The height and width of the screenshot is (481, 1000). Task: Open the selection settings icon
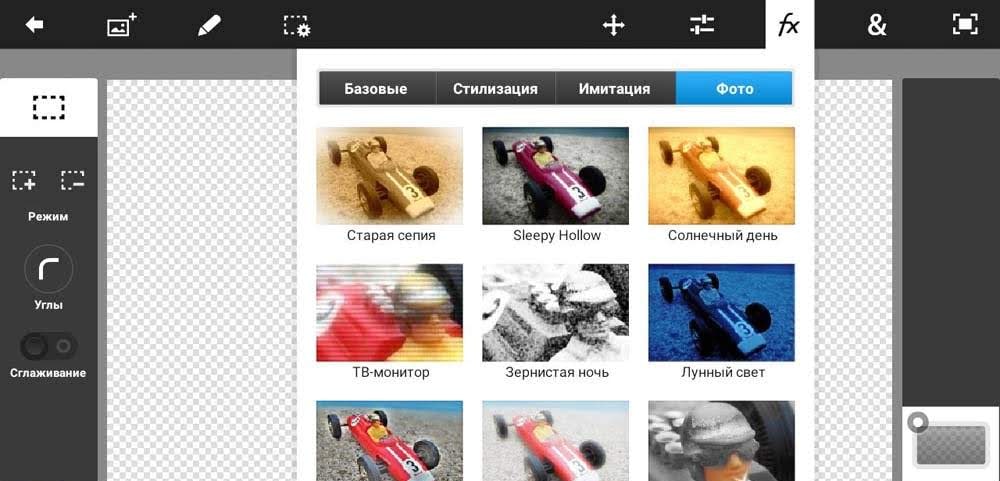pyautogui.click(x=297, y=26)
